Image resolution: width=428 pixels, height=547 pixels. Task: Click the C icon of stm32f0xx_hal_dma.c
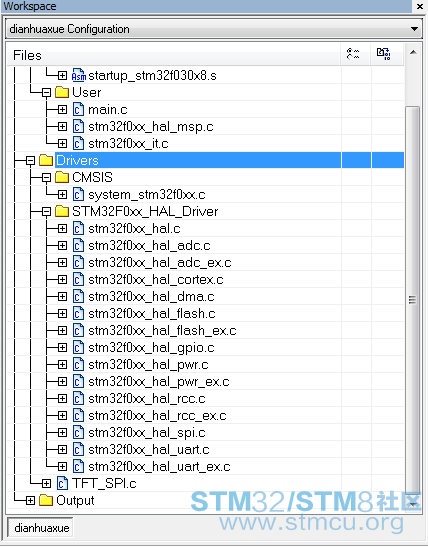click(x=78, y=297)
